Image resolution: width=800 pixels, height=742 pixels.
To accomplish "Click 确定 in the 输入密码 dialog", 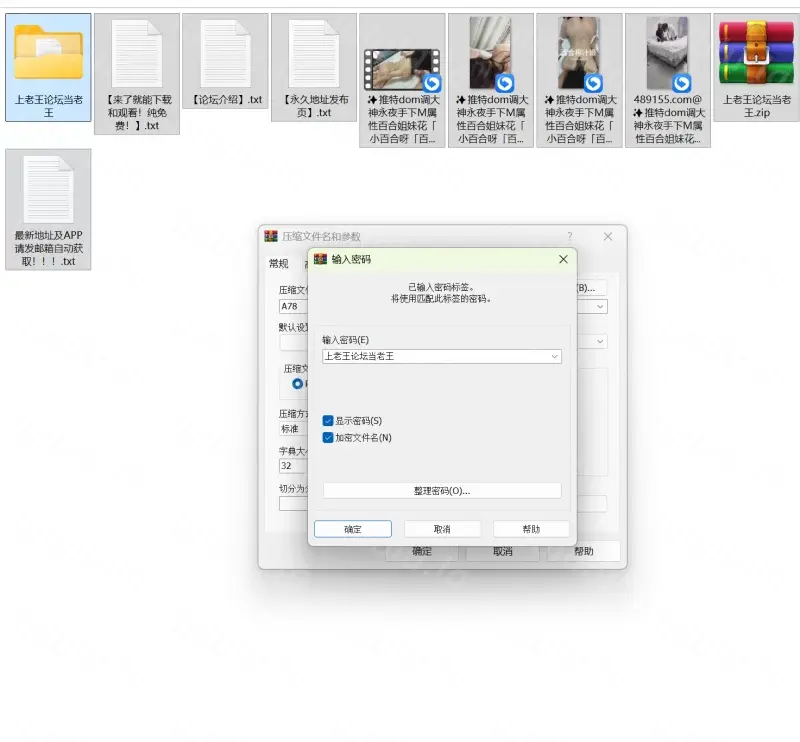I will [352, 529].
